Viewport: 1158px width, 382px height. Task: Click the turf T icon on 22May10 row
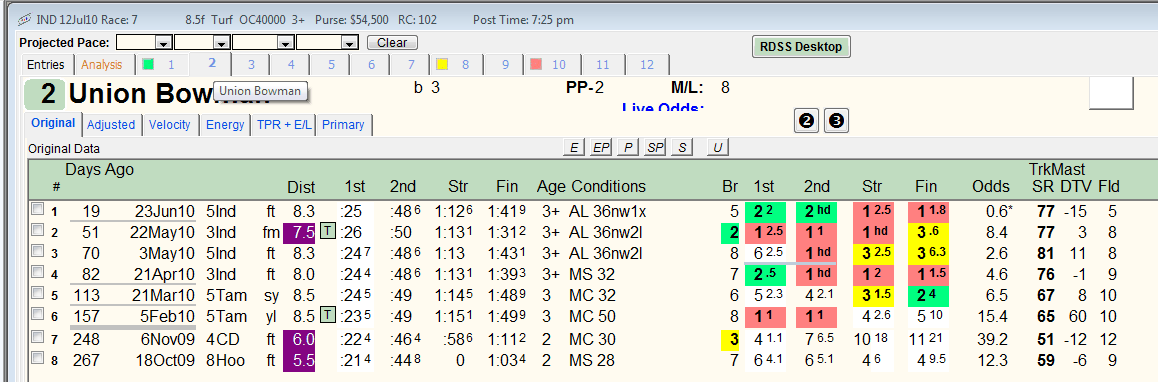(x=328, y=232)
